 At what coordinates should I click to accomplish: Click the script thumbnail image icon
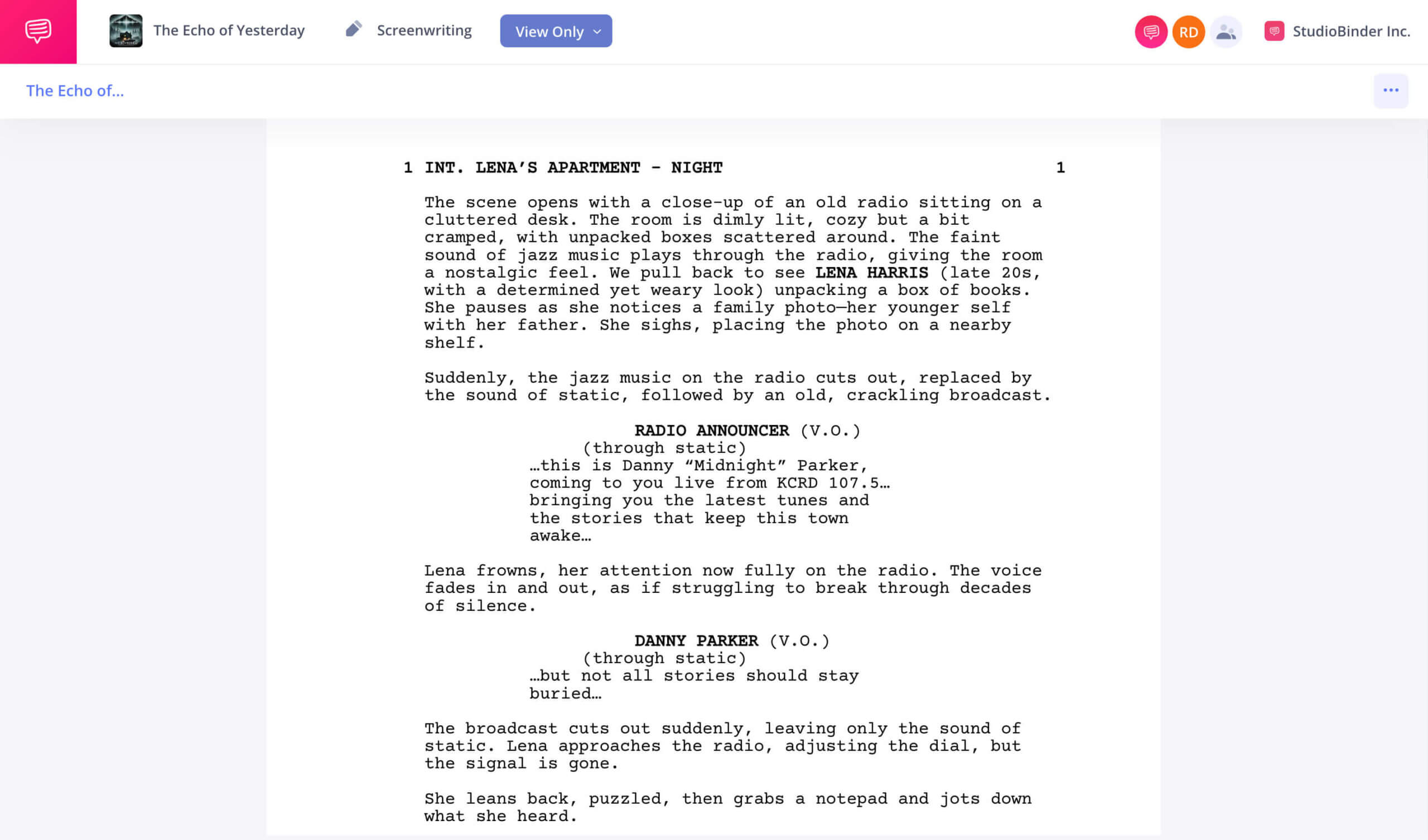click(x=125, y=31)
